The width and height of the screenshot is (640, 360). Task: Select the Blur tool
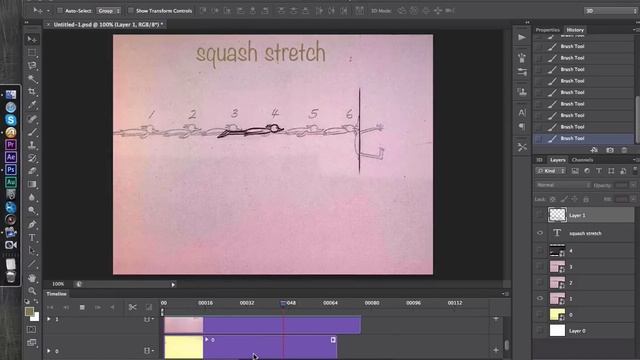pyautogui.click(x=32, y=197)
